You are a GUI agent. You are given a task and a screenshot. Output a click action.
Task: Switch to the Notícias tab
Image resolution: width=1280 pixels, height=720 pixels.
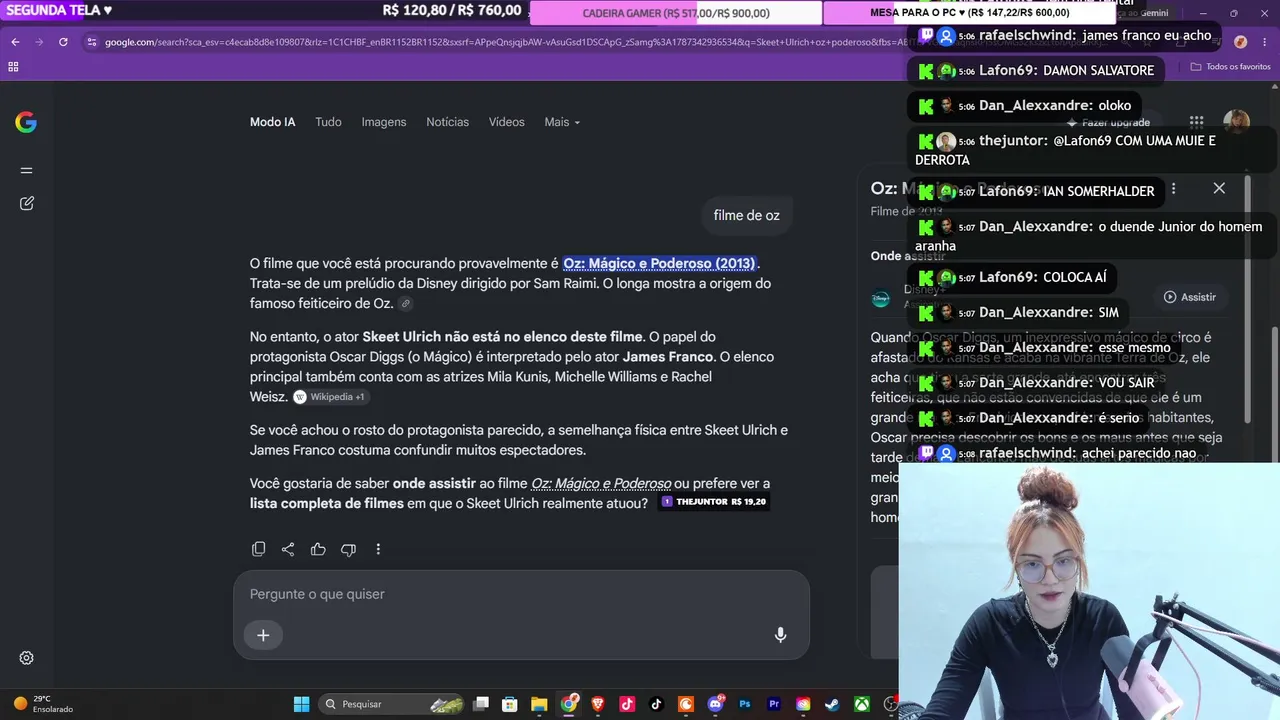[x=447, y=122]
